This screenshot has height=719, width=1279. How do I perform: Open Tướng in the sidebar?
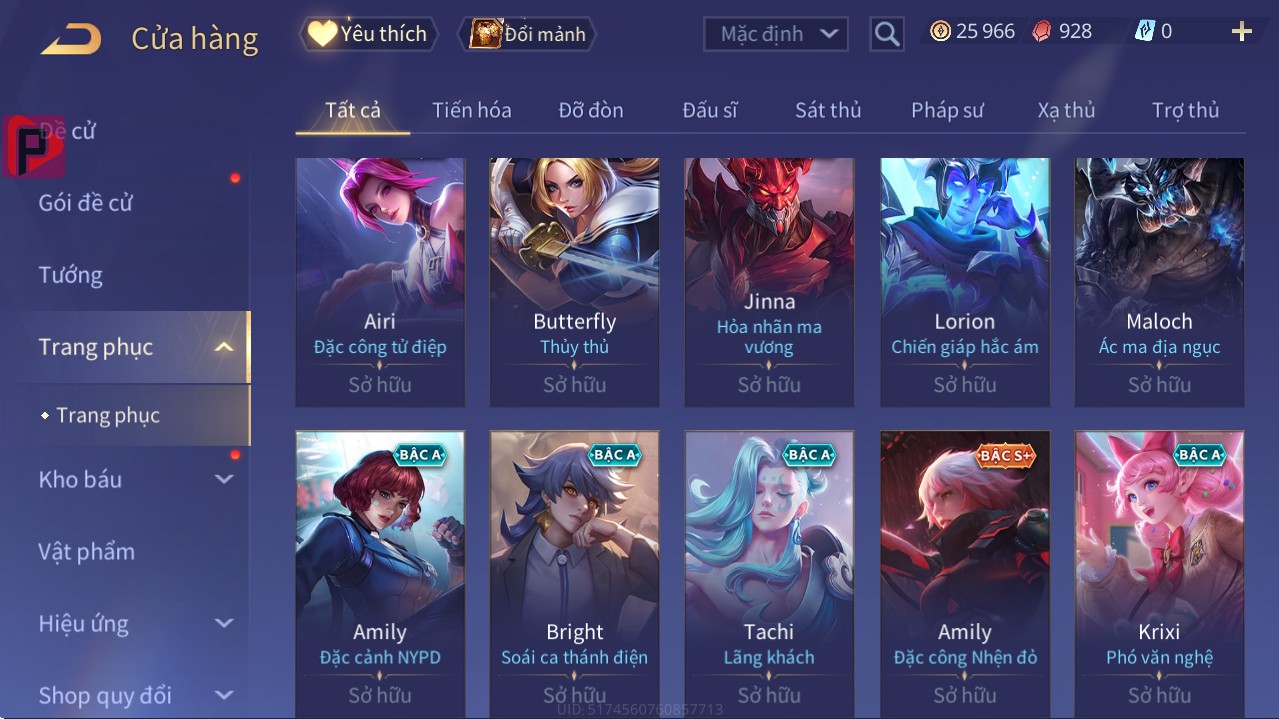point(70,275)
